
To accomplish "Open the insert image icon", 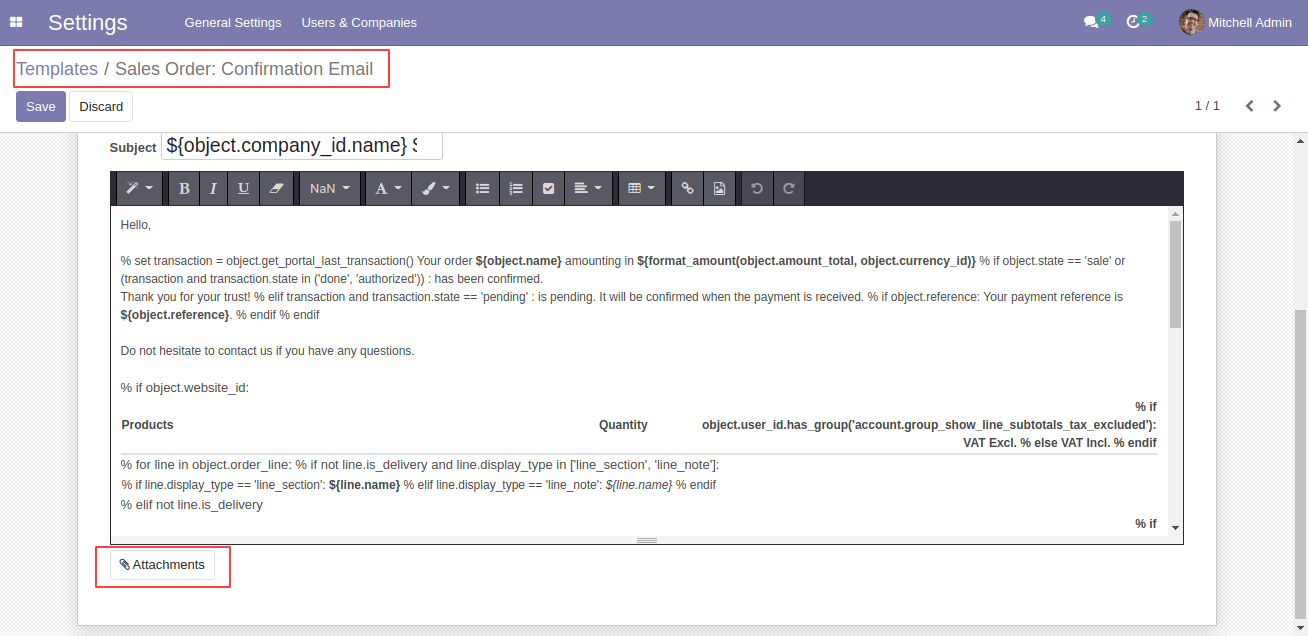I will click(719, 188).
